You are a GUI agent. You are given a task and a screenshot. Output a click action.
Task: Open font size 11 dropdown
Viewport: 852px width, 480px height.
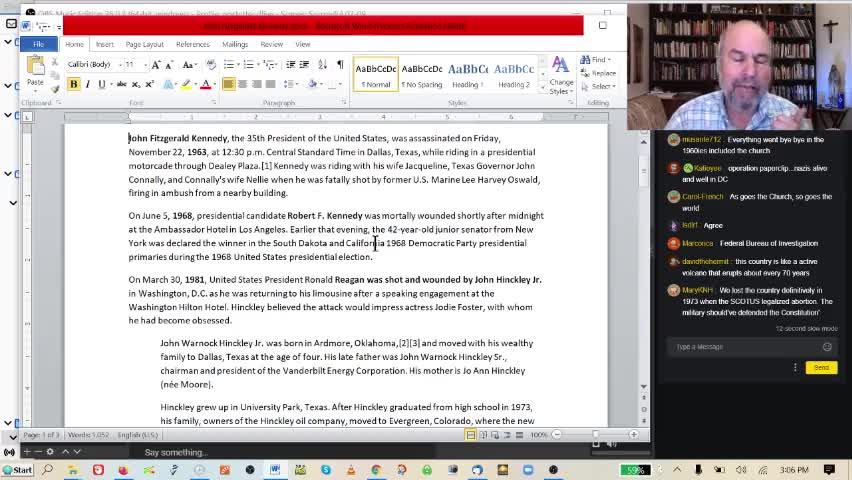[146, 65]
